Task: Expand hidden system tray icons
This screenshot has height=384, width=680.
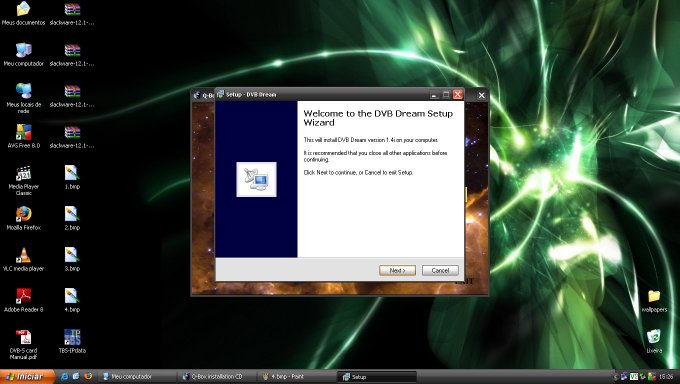Action: coord(616,377)
